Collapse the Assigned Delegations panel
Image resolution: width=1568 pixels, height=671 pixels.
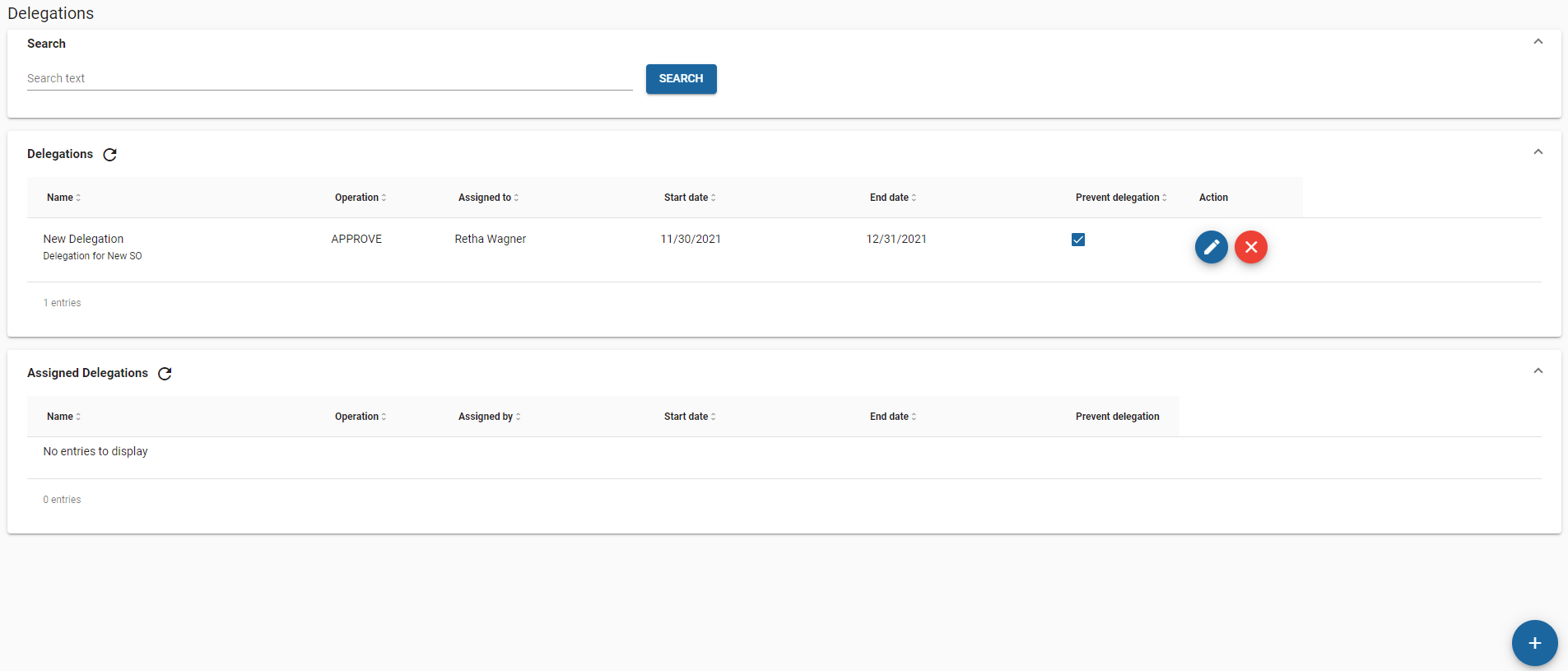pyautogui.click(x=1538, y=371)
